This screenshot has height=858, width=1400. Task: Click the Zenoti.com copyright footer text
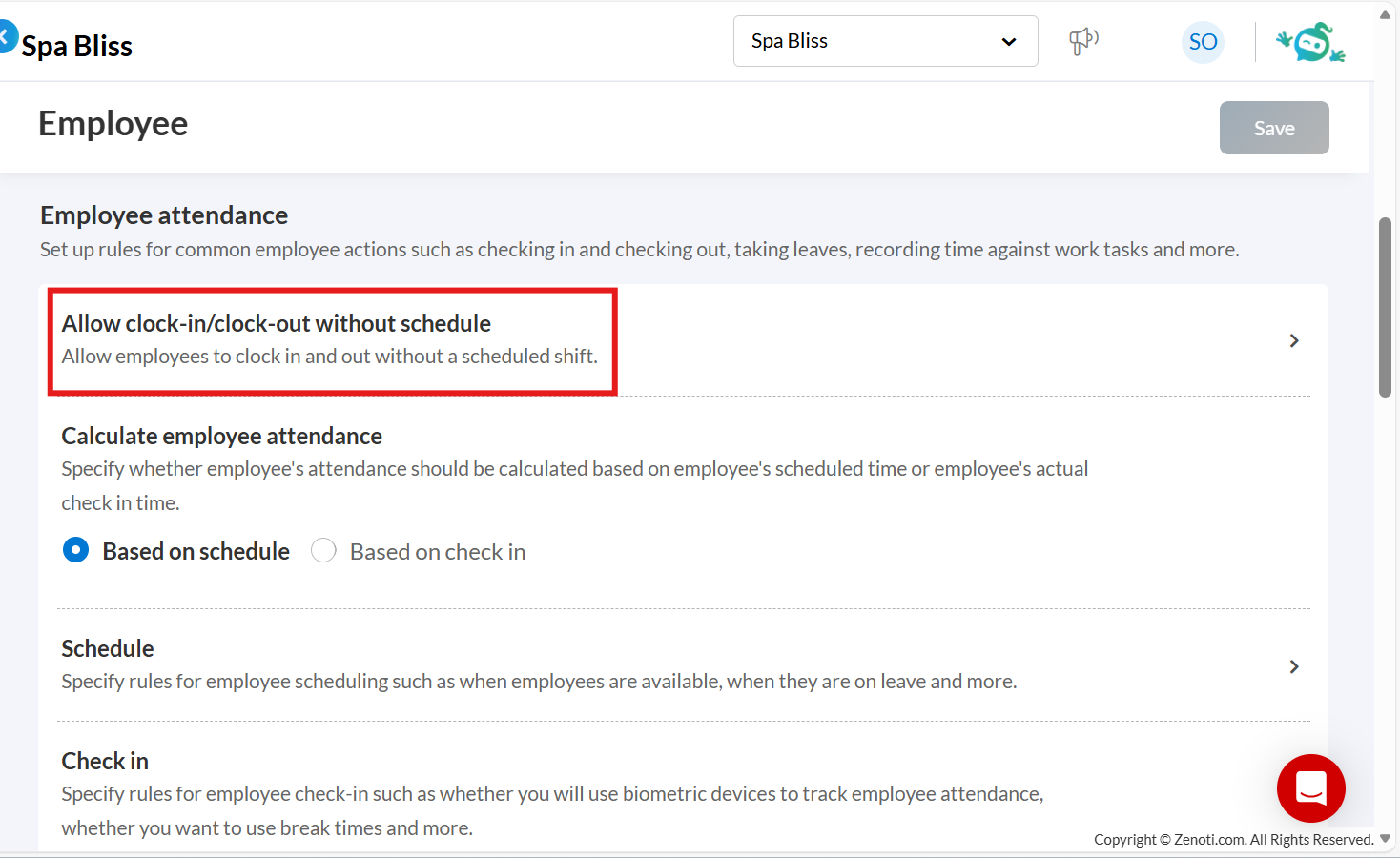click(x=1233, y=840)
